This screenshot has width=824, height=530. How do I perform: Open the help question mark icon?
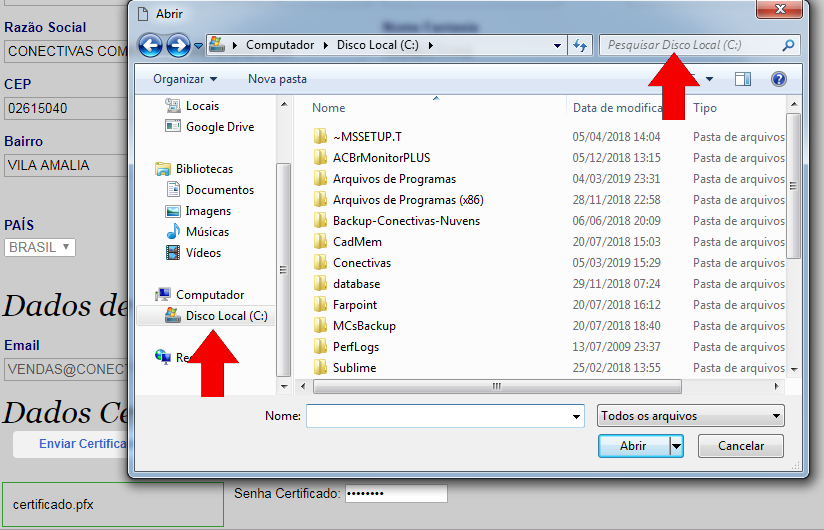coord(779,79)
